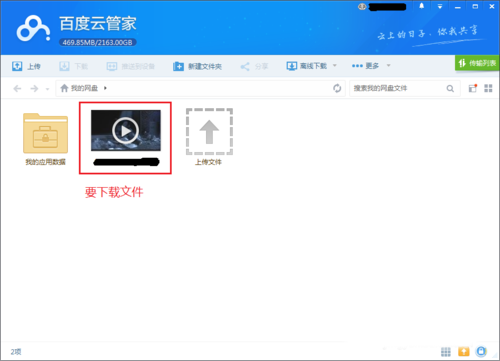
Task: Click the 新建文件夹 new folder icon
Action: tap(178, 66)
